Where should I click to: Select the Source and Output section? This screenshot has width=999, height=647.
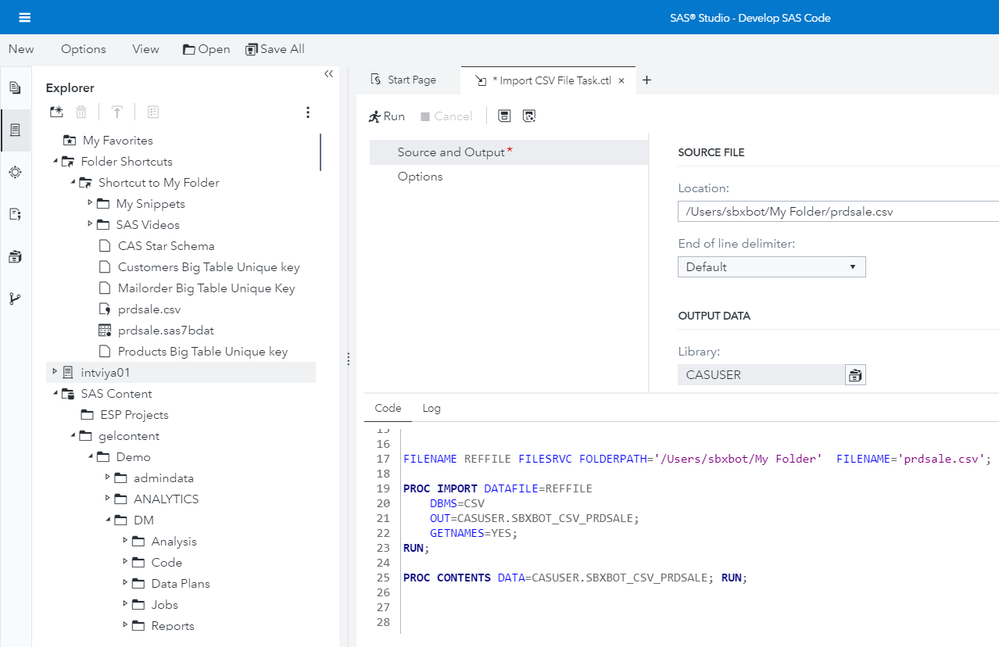(x=508, y=152)
